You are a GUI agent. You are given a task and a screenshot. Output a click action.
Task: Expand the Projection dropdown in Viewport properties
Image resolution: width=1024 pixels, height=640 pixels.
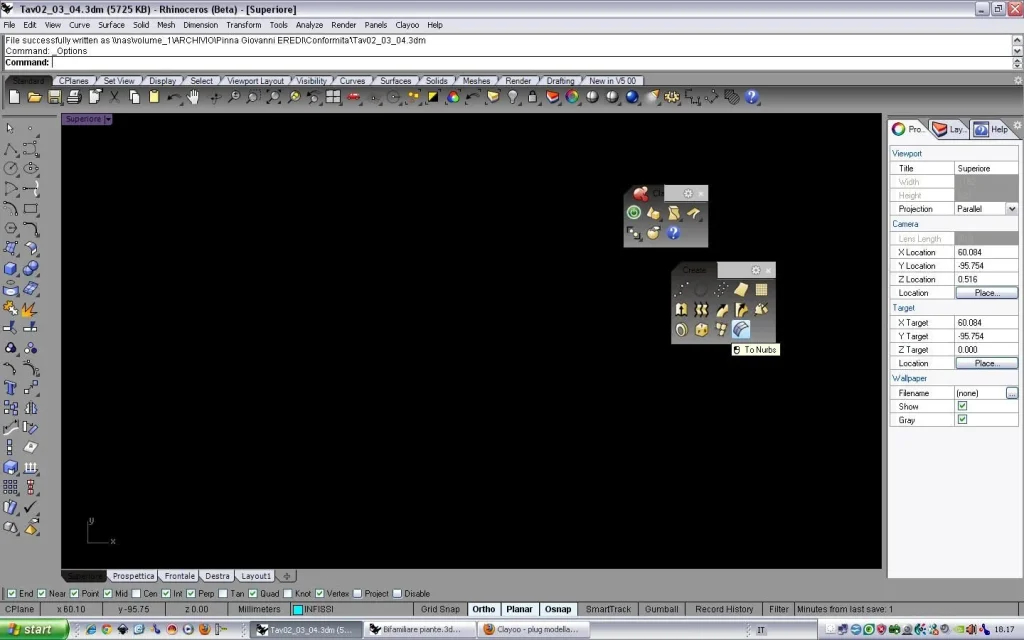[1011, 209]
